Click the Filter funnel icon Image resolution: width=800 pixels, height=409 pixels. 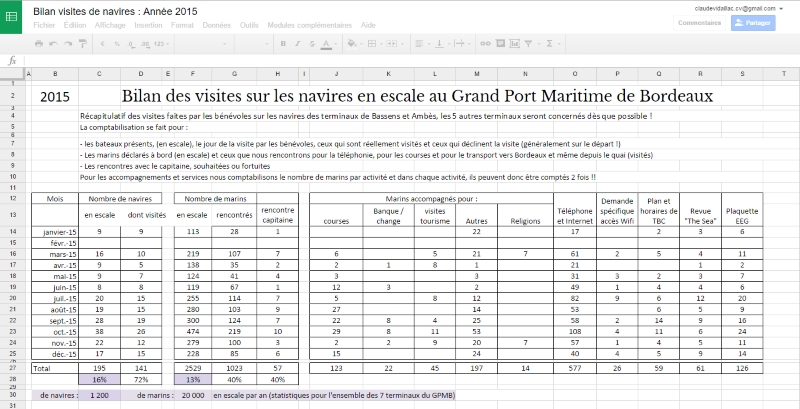(x=529, y=44)
